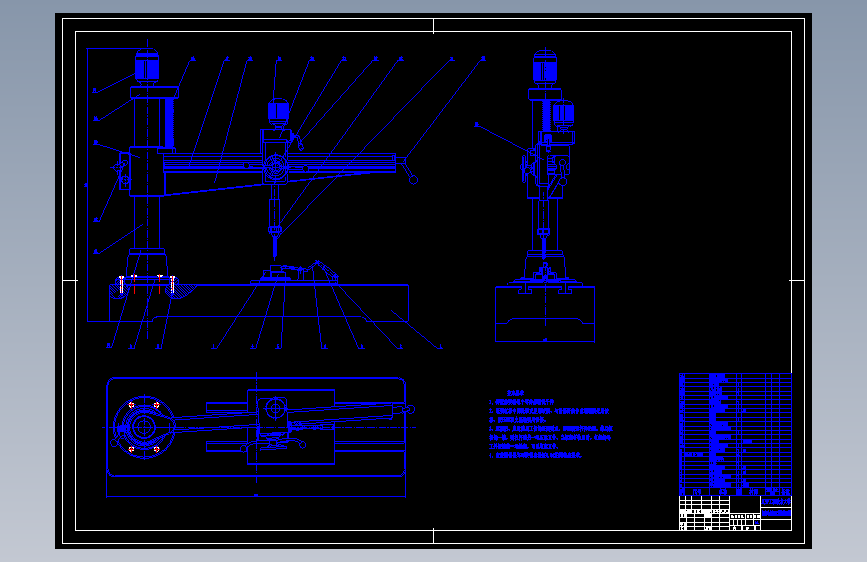
Task: Select the top motor in the side view
Action: tap(545, 67)
